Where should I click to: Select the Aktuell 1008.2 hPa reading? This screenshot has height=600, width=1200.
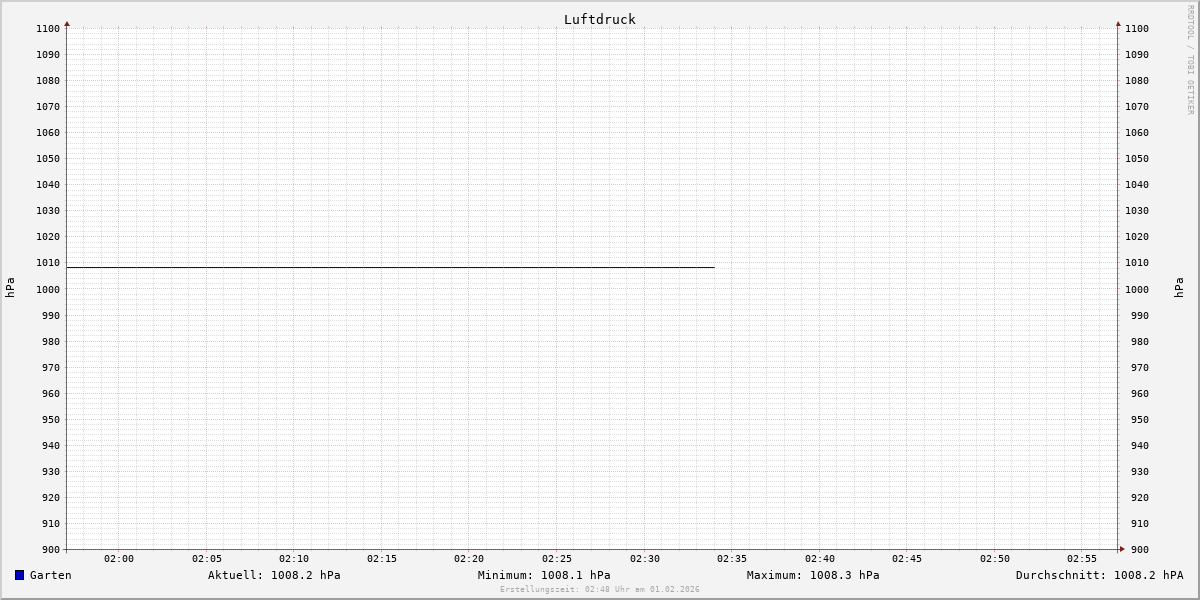pyautogui.click(x=274, y=575)
